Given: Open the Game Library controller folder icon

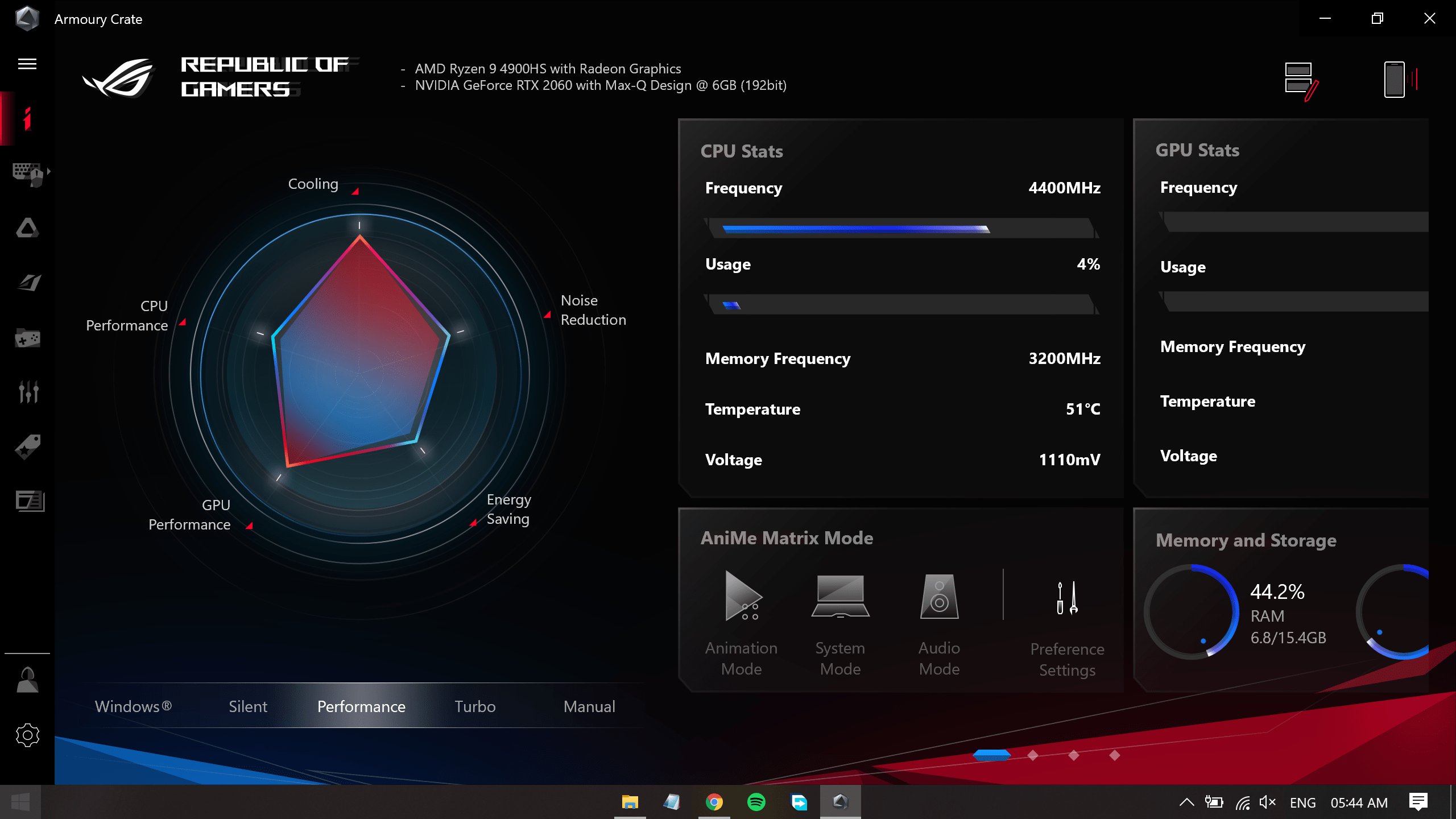Looking at the screenshot, I should (x=27, y=338).
